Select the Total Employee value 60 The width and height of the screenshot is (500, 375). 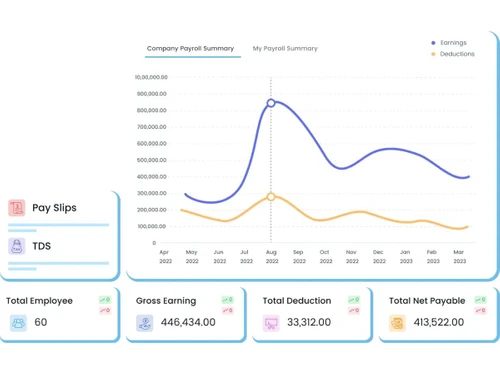click(x=41, y=322)
